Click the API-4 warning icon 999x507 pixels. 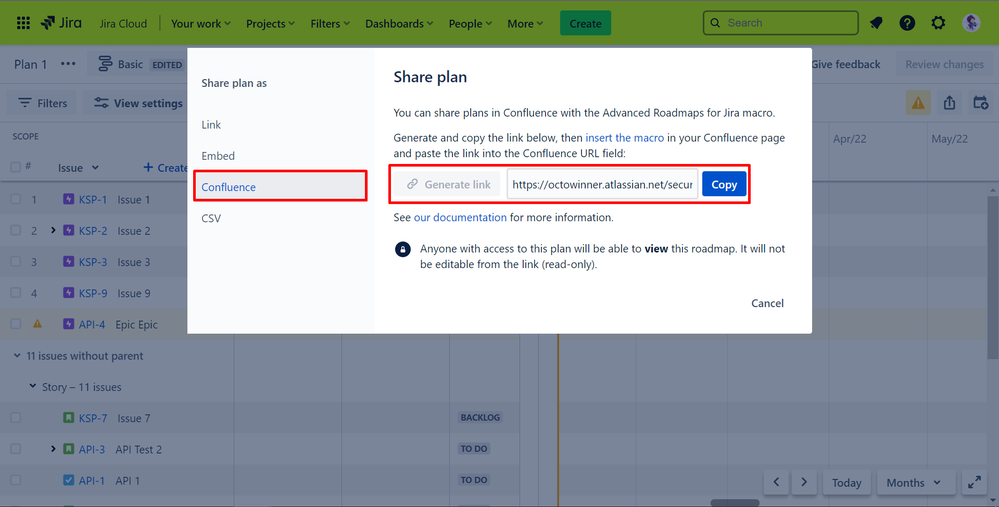pyautogui.click(x=38, y=324)
